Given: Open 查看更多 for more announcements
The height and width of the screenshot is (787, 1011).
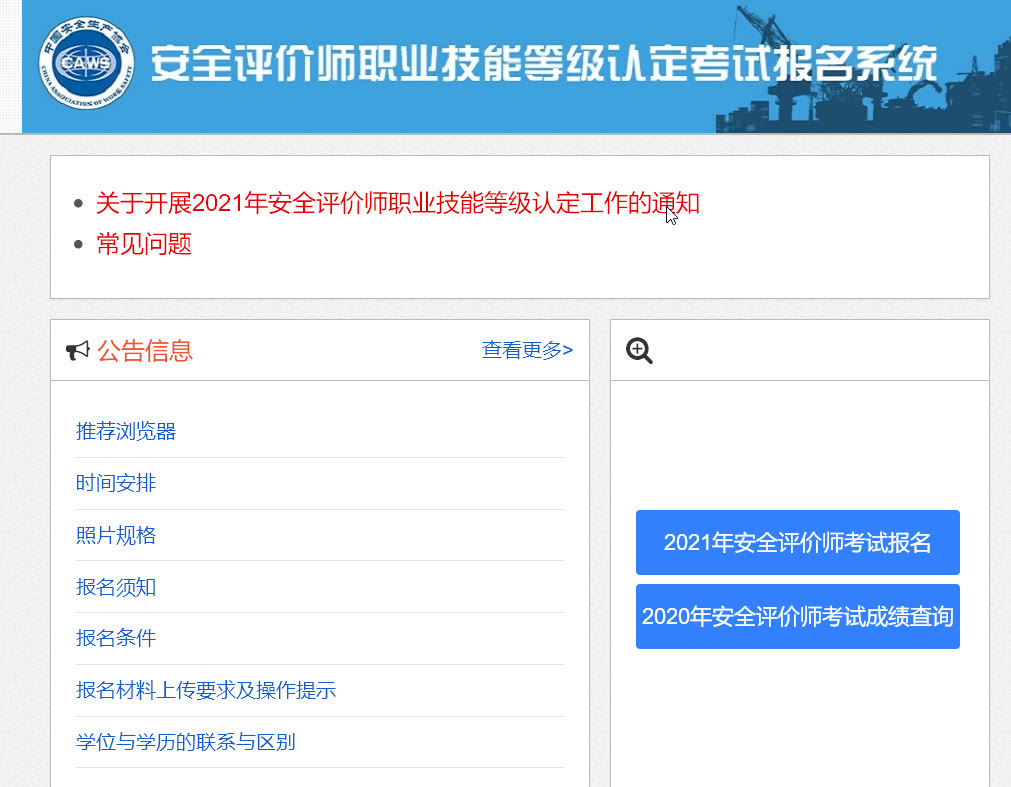Looking at the screenshot, I should click(527, 348).
